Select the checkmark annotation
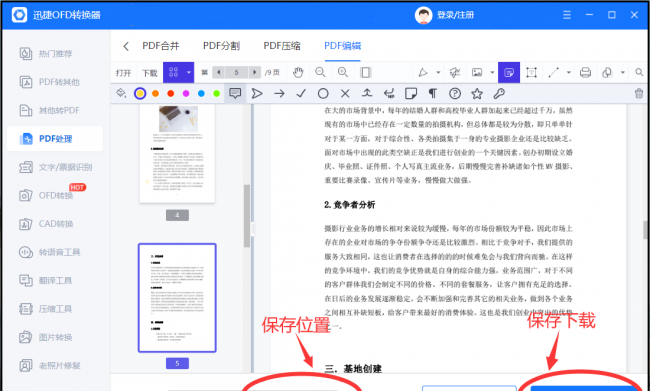Screen dimensions: 650x391 coord(301,94)
